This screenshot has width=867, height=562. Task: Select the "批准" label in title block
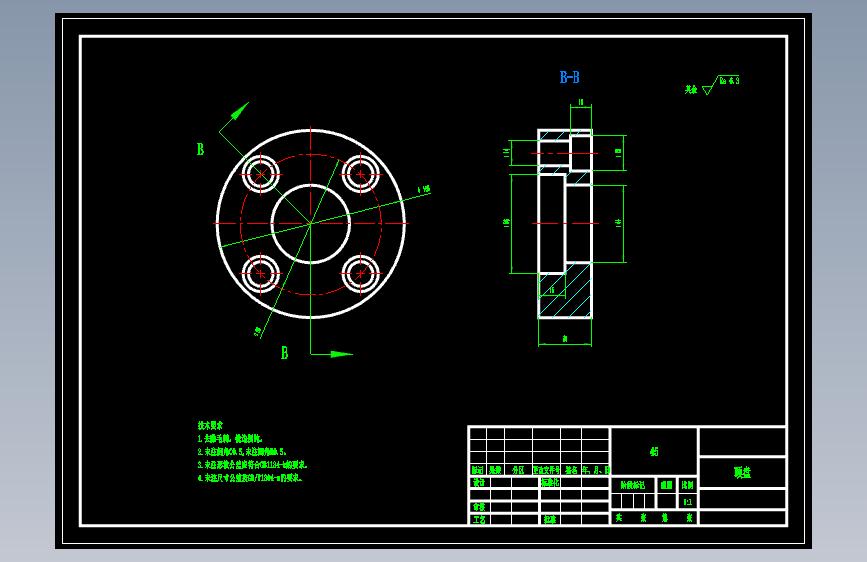[x=550, y=519]
